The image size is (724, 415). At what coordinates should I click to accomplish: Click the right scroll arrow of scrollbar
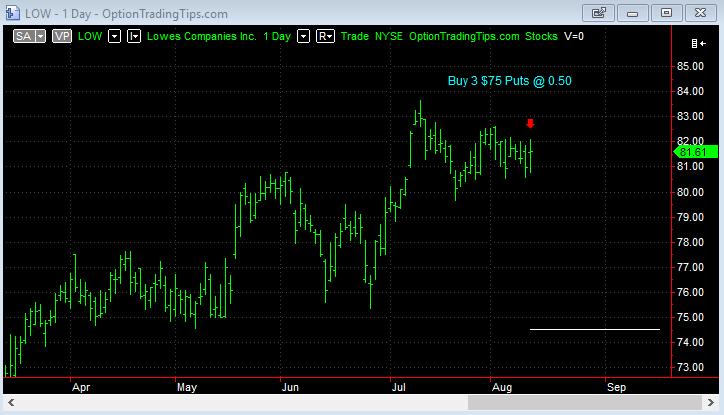(x=711, y=403)
